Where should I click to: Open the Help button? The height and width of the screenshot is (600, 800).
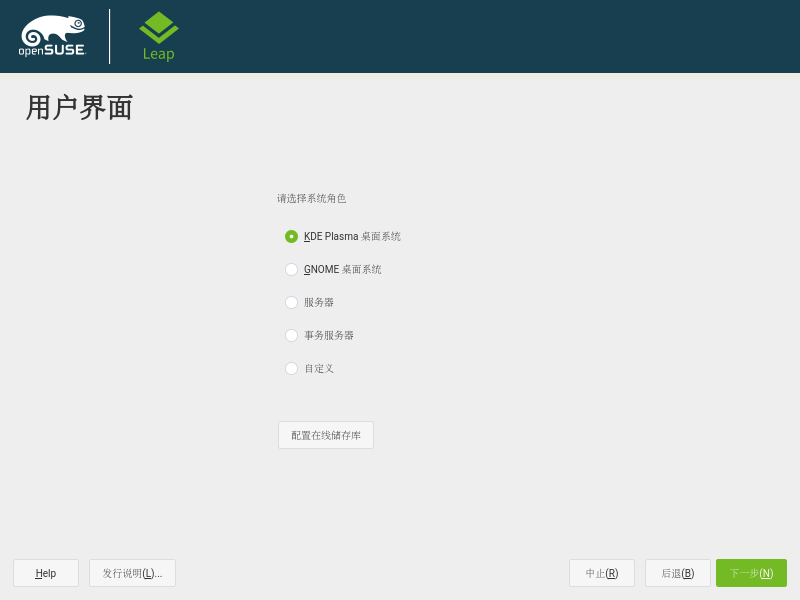coord(46,573)
